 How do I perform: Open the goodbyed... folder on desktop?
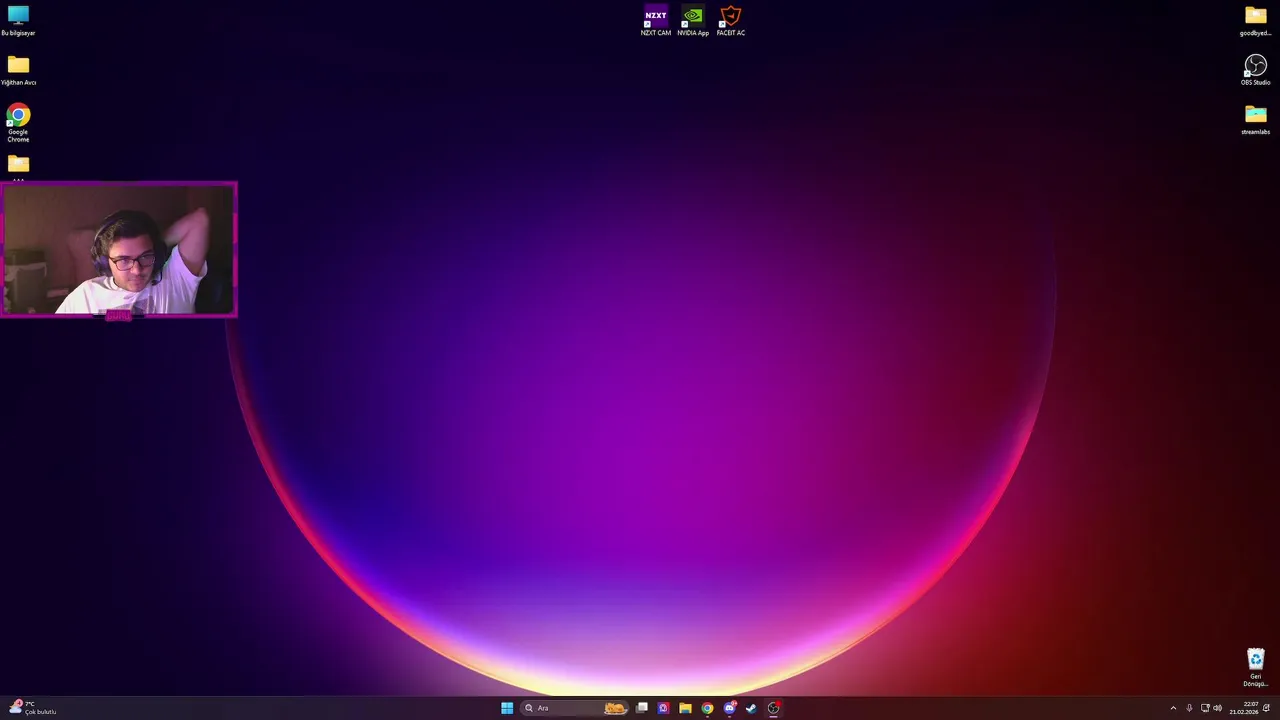click(x=1255, y=20)
